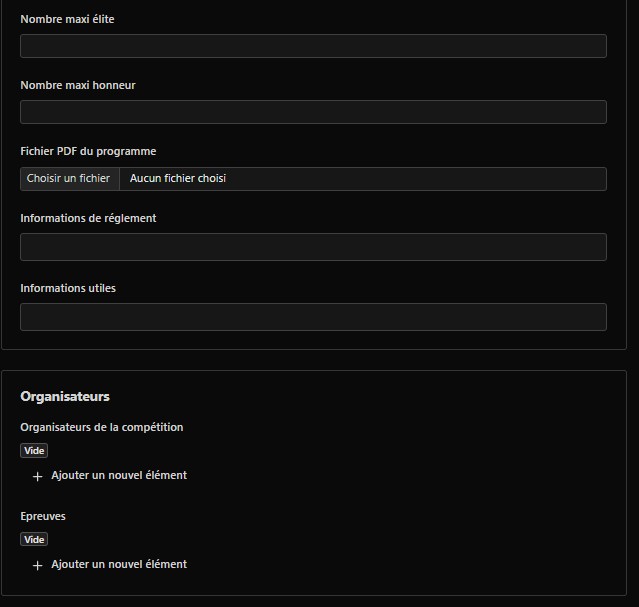Click the Informations de règlement label
The width and height of the screenshot is (639, 607).
point(88,218)
